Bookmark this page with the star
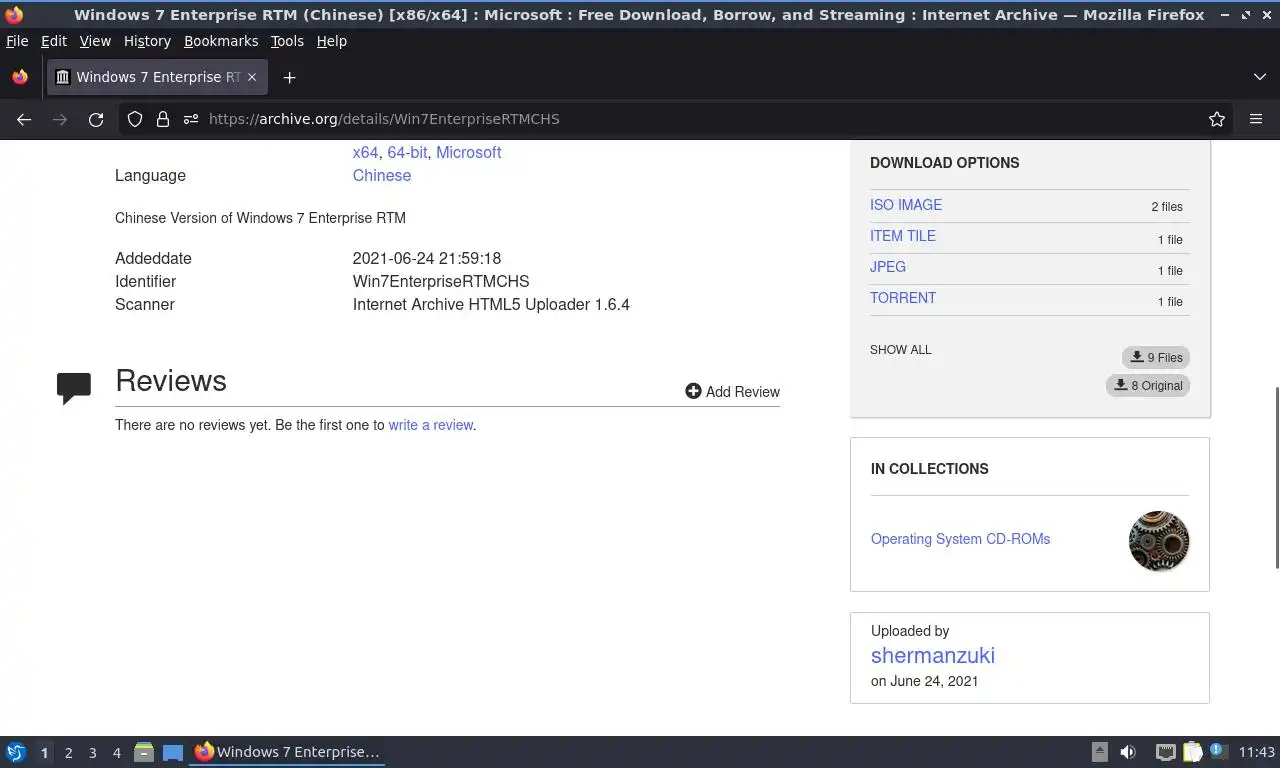Image resolution: width=1280 pixels, height=768 pixels. click(x=1217, y=119)
